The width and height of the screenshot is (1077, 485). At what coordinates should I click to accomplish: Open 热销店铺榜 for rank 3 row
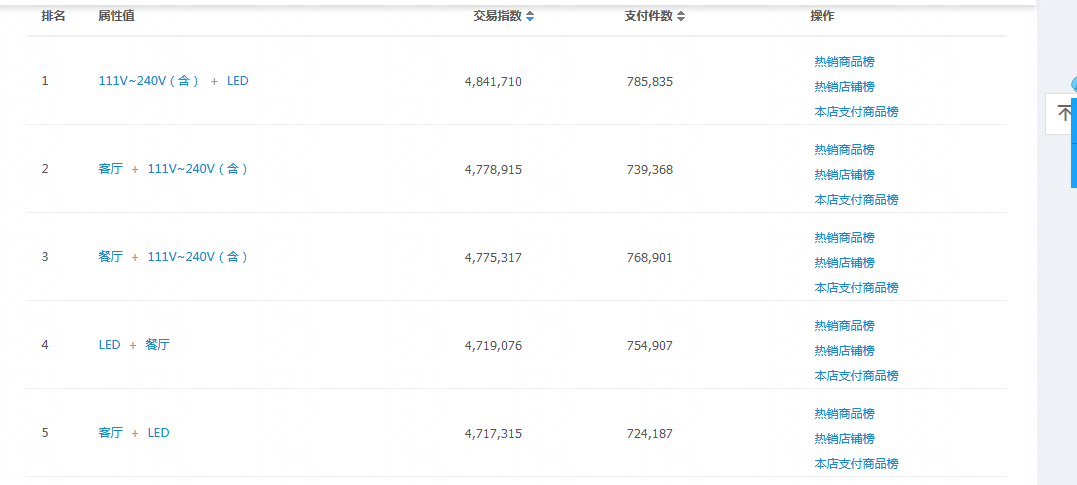[844, 262]
